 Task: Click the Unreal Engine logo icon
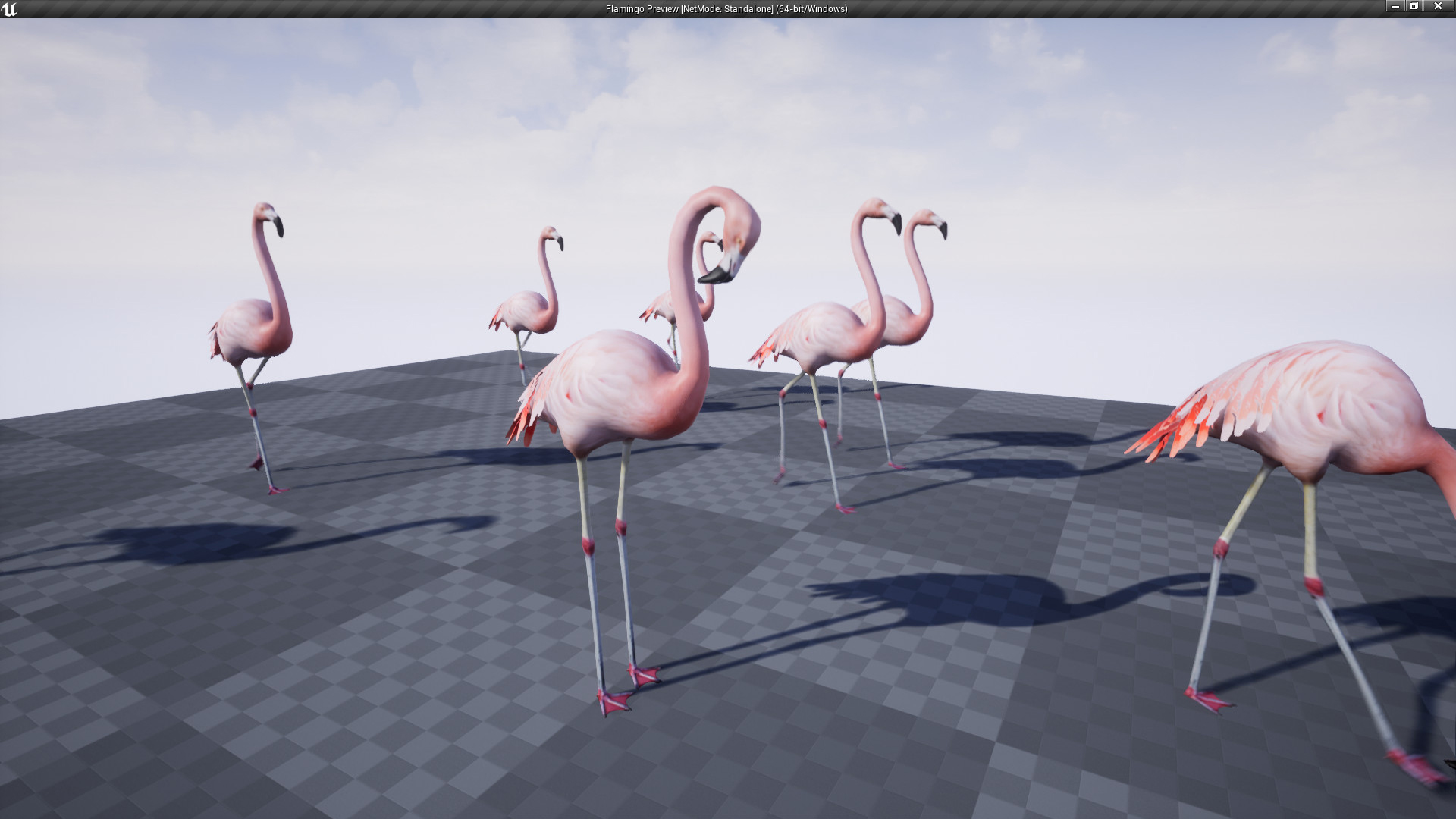click(9, 9)
